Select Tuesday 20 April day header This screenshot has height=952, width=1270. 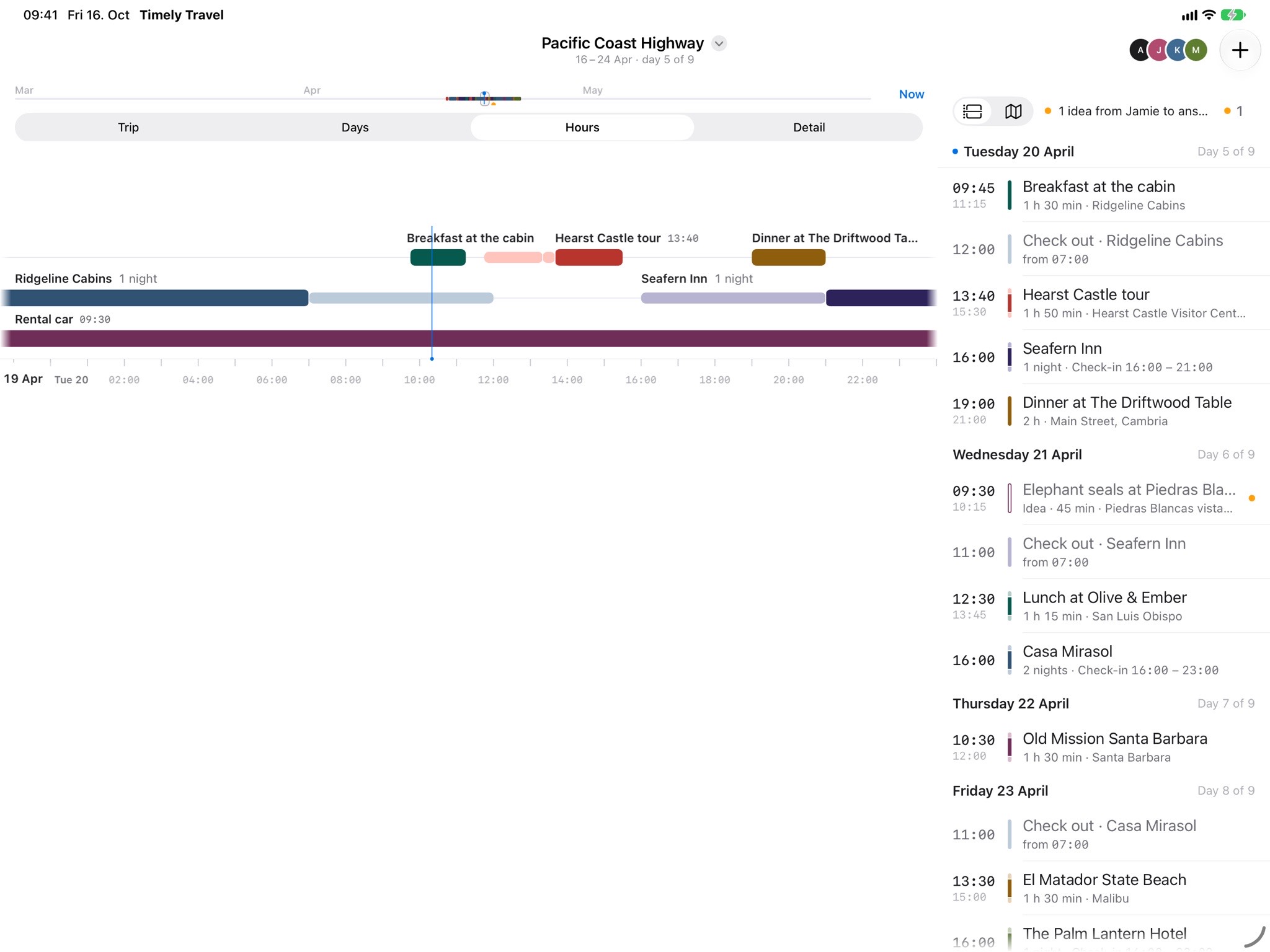click(1104, 152)
